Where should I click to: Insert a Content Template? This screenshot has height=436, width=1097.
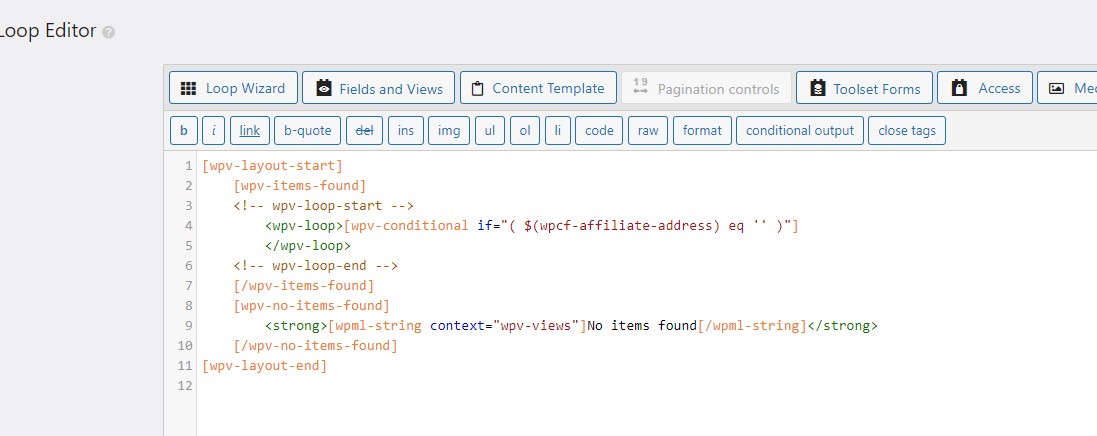coord(538,88)
